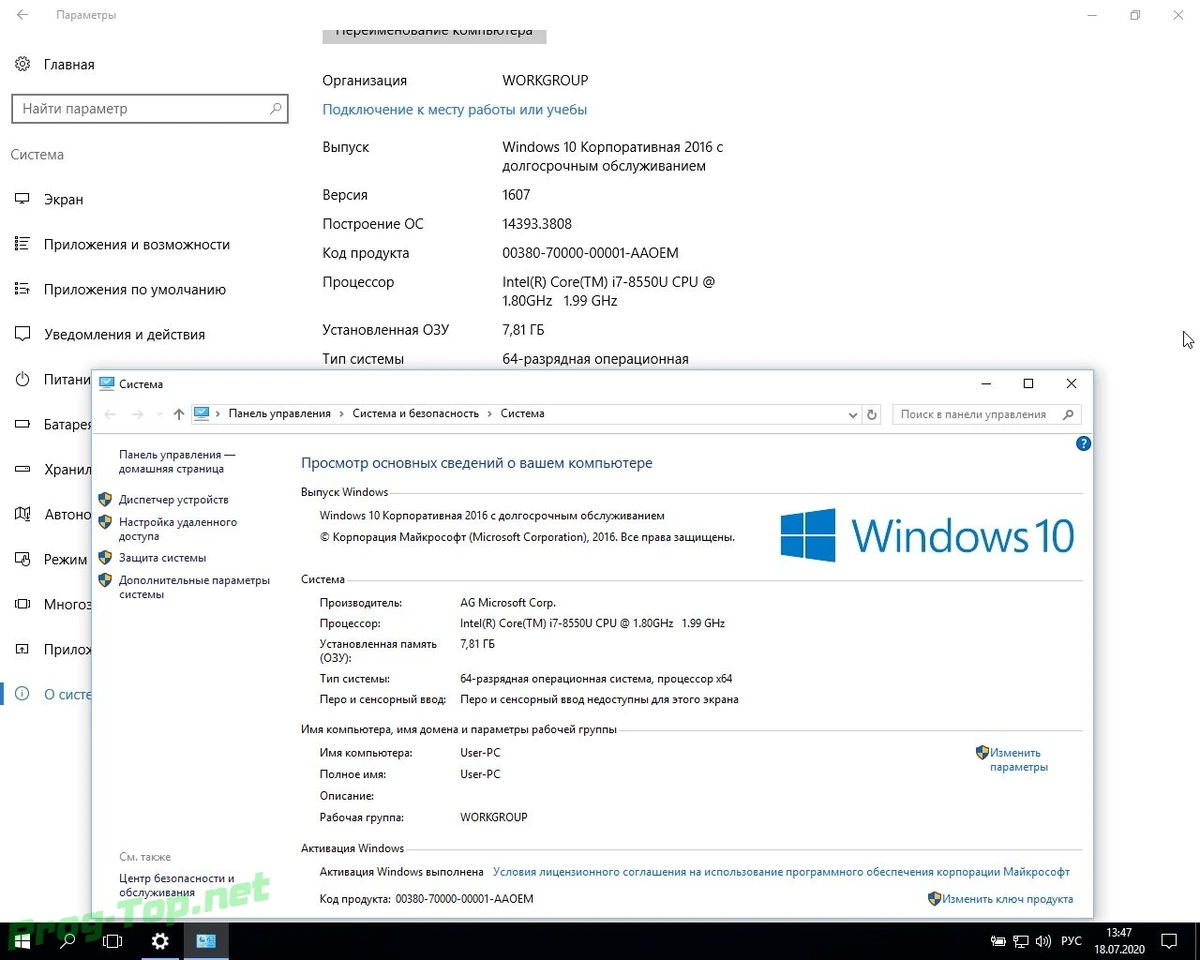Refresh the Control Panel address bar
The height and width of the screenshot is (960, 1200).
point(872,414)
